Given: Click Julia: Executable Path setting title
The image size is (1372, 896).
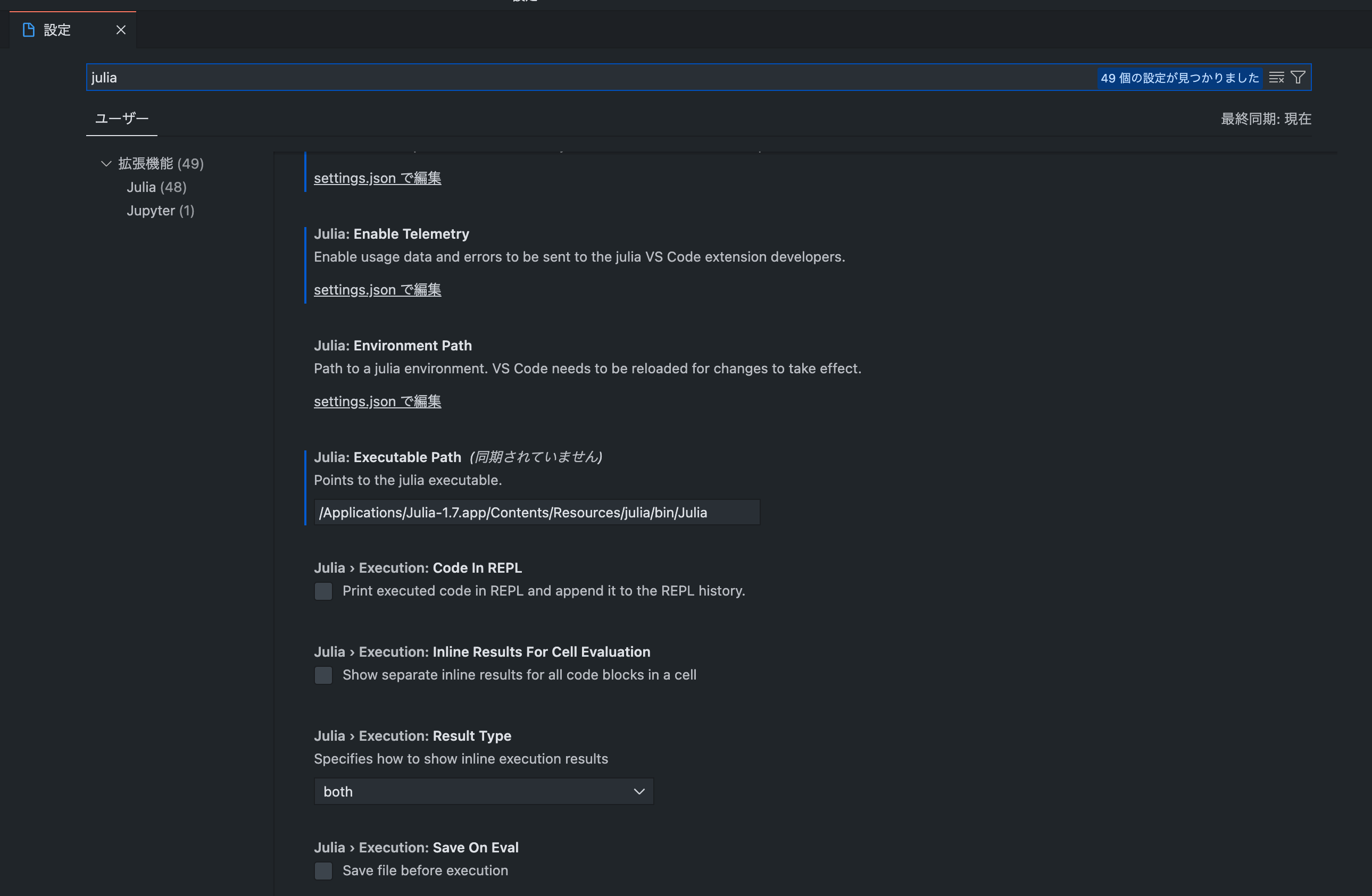Looking at the screenshot, I should [387, 457].
